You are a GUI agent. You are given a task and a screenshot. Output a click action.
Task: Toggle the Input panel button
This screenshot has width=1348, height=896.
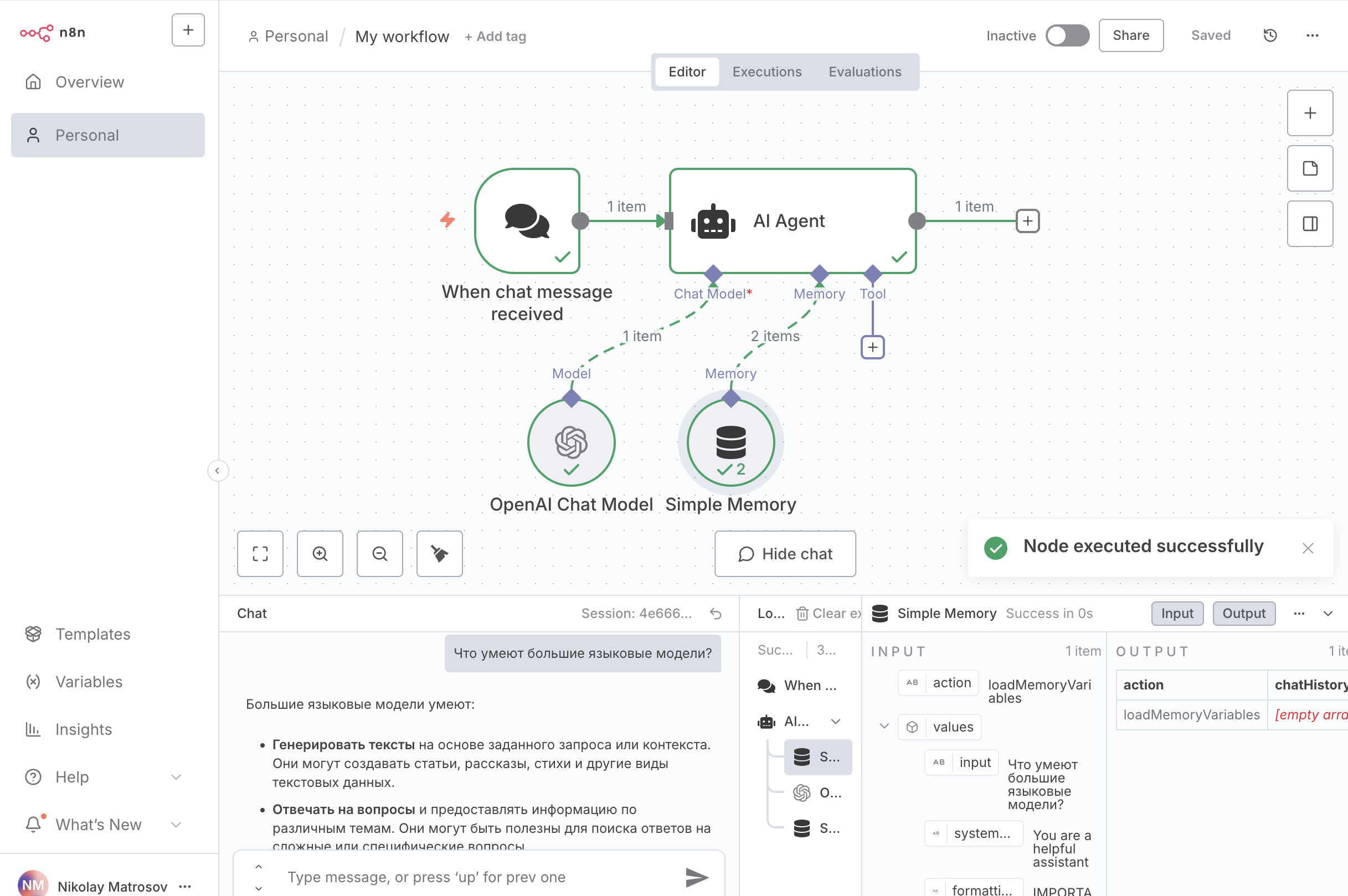click(1176, 613)
